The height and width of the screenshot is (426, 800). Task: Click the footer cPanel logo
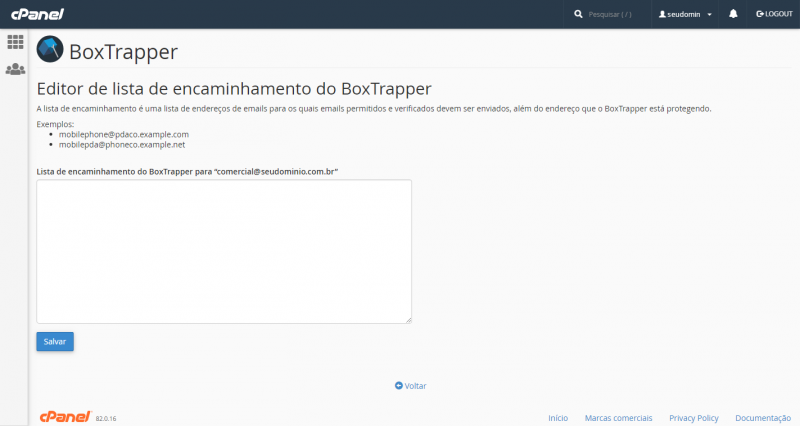tap(65, 416)
